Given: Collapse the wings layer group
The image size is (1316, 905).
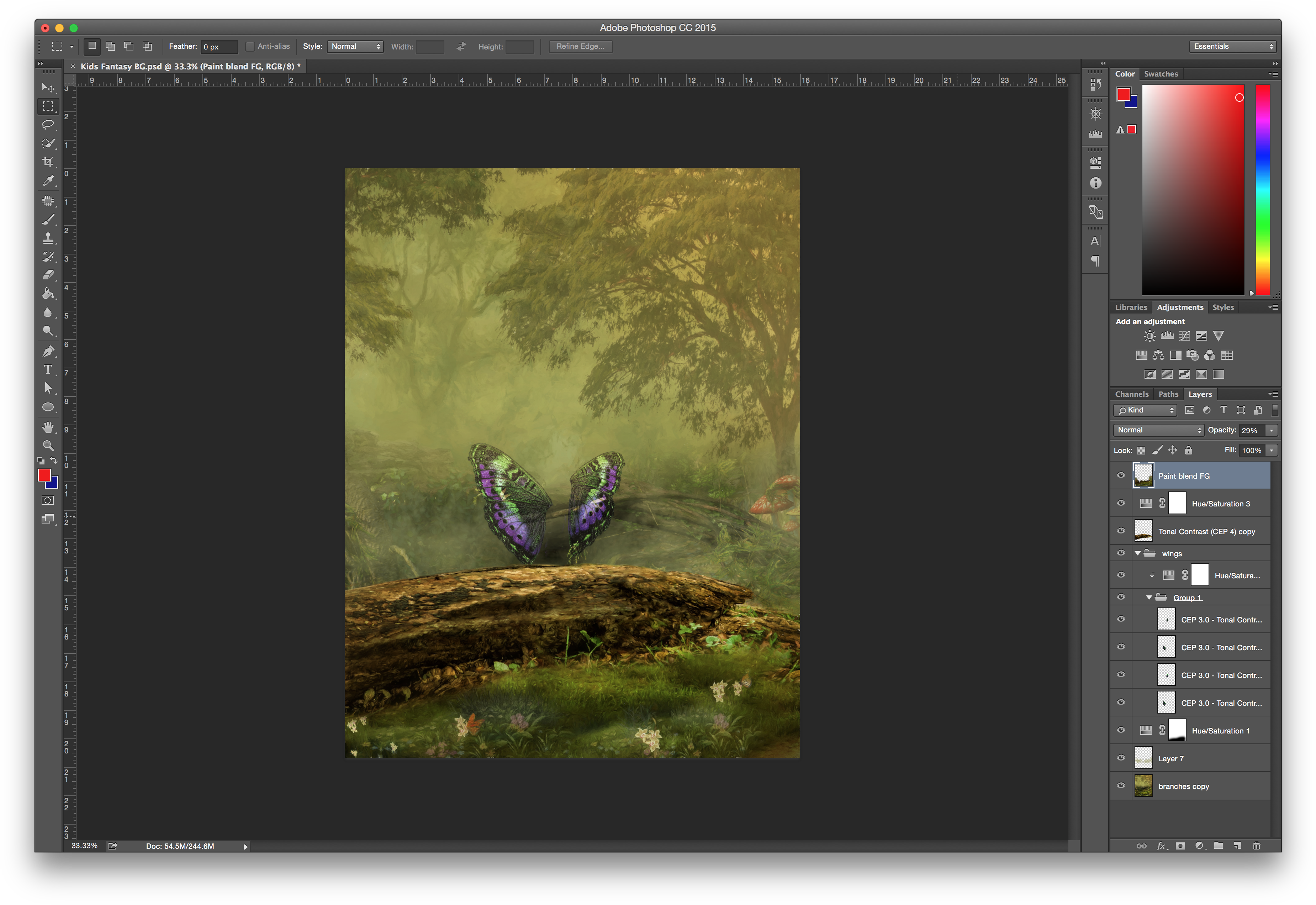Looking at the screenshot, I should (x=1137, y=553).
